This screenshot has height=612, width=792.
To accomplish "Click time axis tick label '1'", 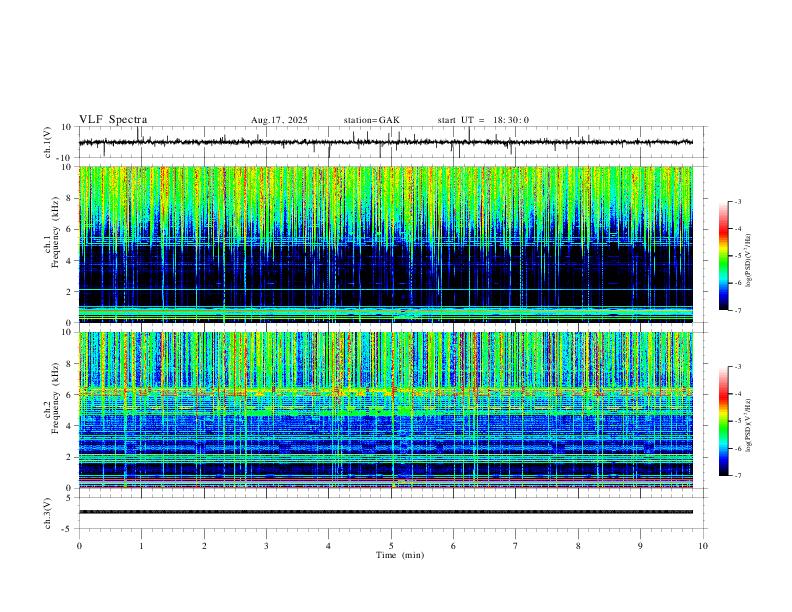I will tap(141, 546).
